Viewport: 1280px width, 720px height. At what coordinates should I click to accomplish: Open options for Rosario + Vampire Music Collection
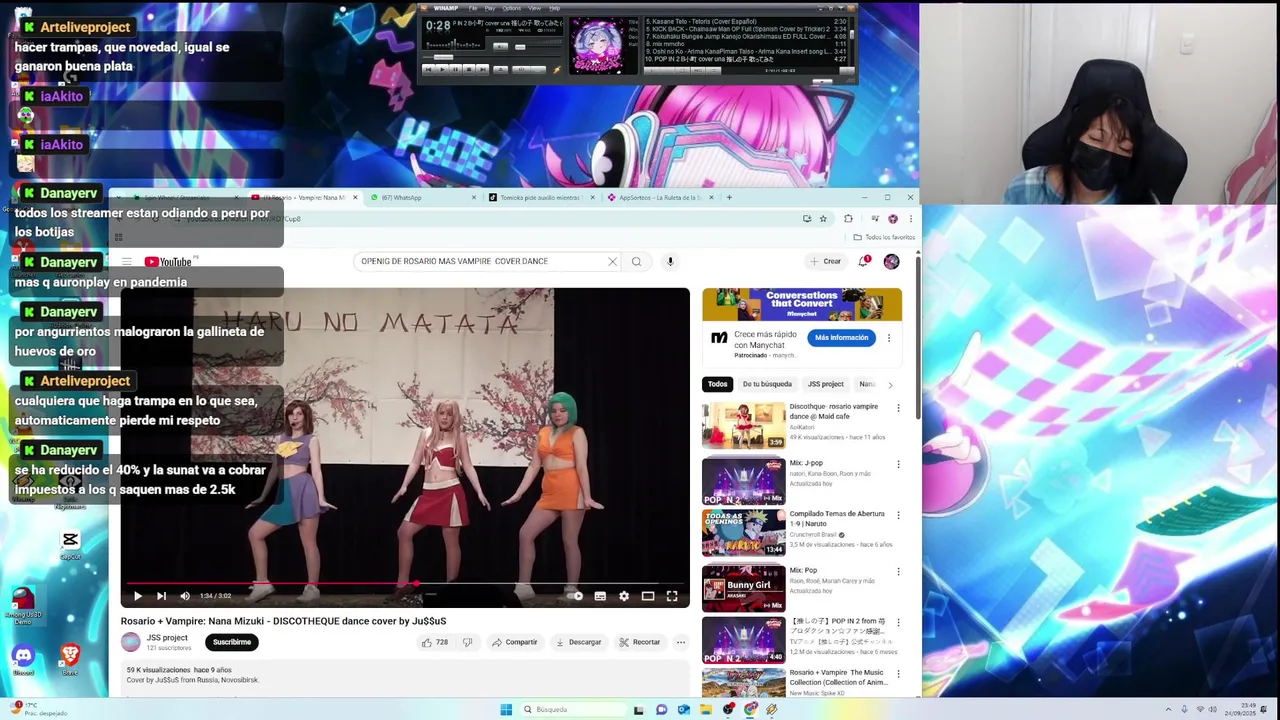point(898,673)
